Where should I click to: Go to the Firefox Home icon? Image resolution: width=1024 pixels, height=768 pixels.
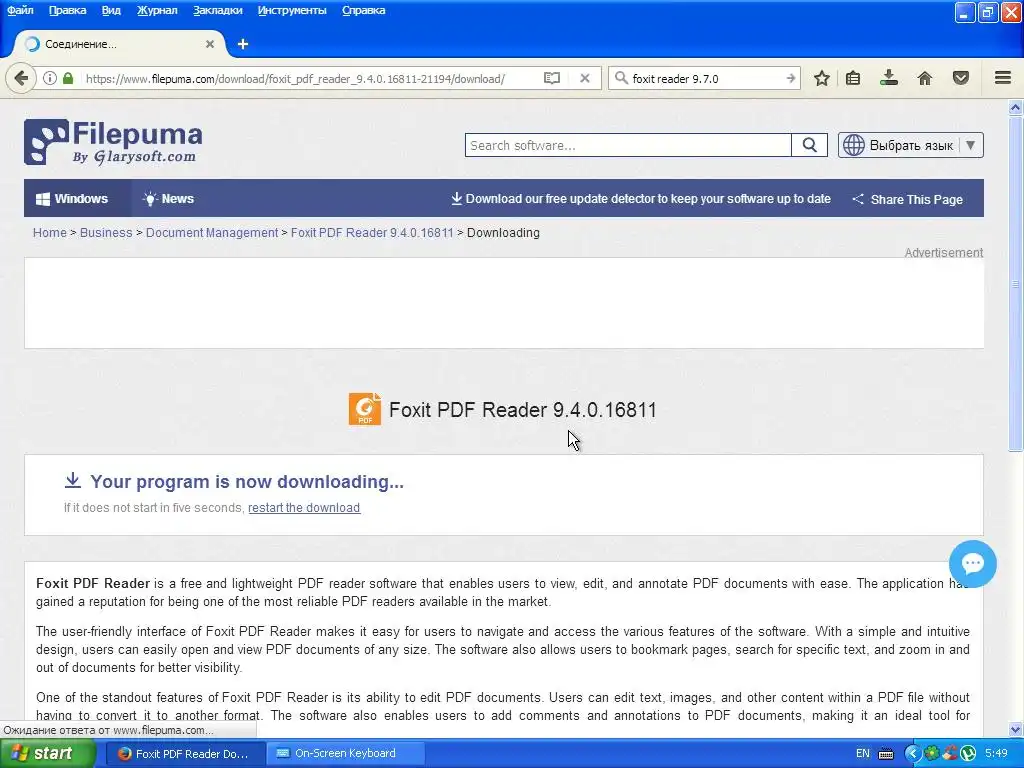(925, 78)
